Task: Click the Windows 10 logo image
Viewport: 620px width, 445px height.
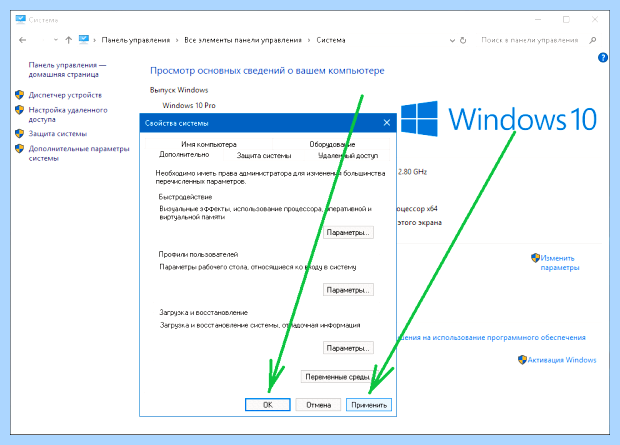Action: pos(499,119)
